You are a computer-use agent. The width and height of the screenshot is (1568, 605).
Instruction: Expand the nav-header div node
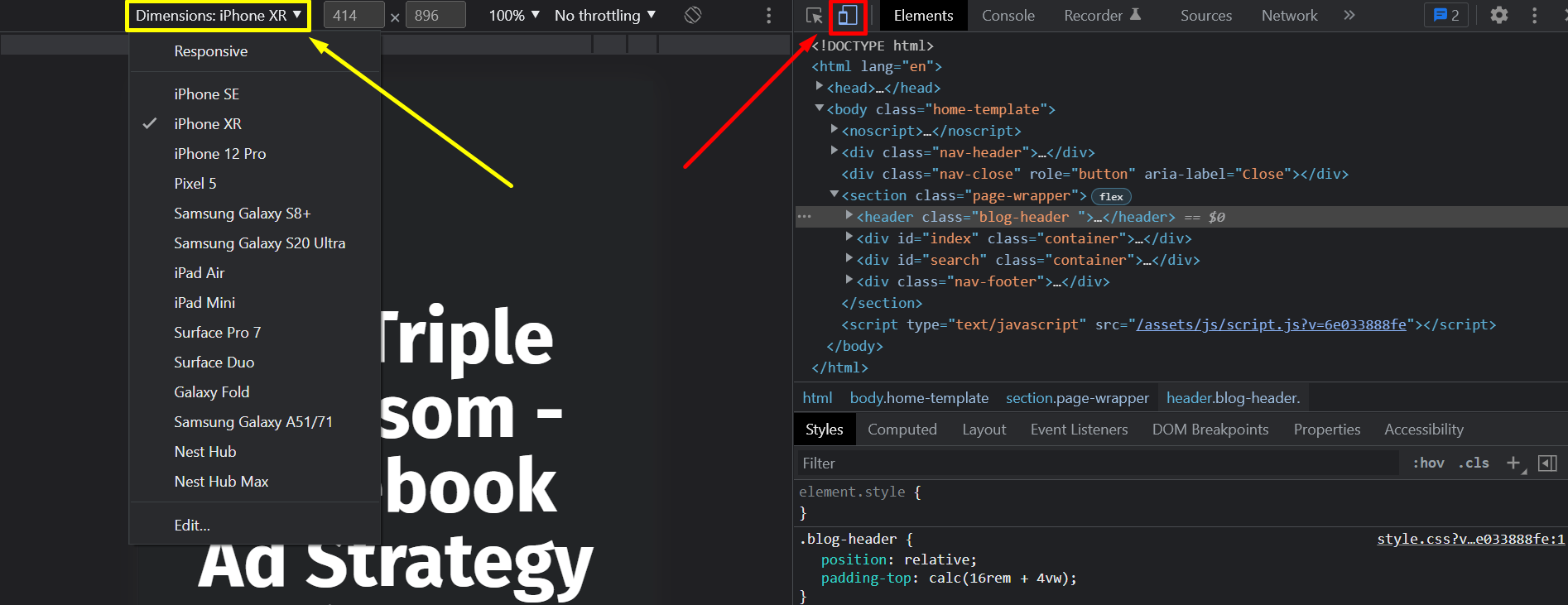[835, 151]
